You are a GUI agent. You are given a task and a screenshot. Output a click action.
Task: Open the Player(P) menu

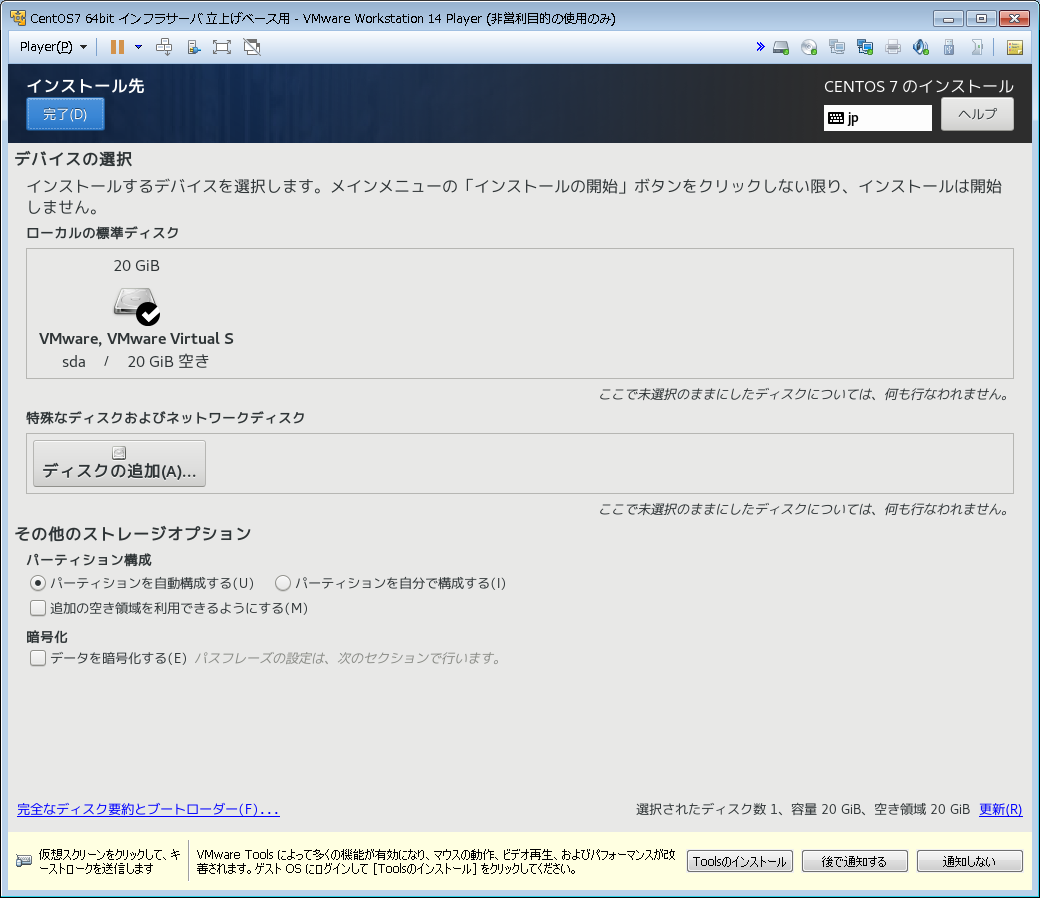click(x=53, y=47)
